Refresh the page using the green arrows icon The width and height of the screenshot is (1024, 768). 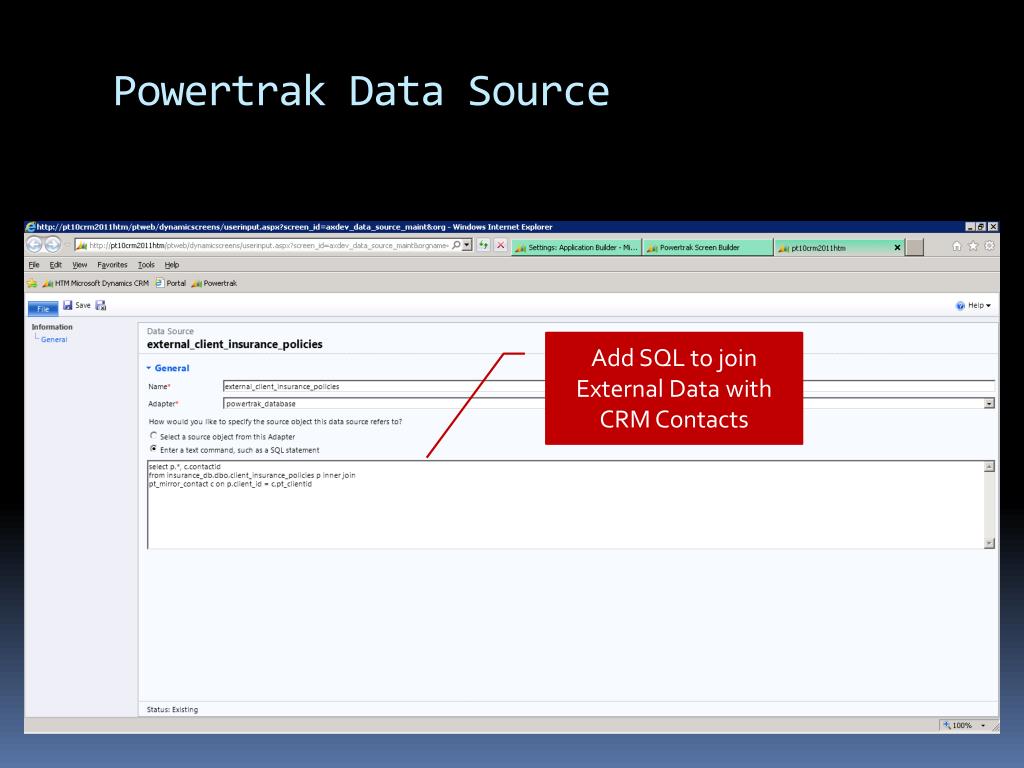pyautogui.click(x=483, y=246)
